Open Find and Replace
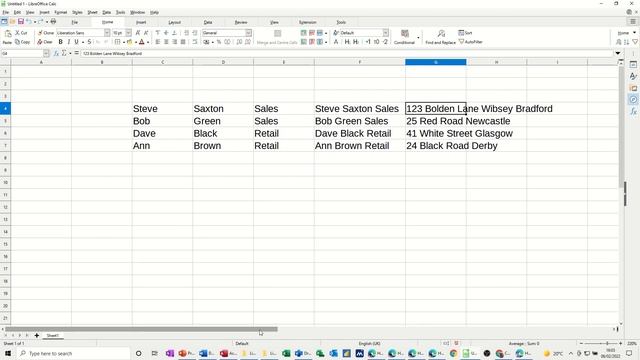This screenshot has width=640, height=360. (x=440, y=37)
